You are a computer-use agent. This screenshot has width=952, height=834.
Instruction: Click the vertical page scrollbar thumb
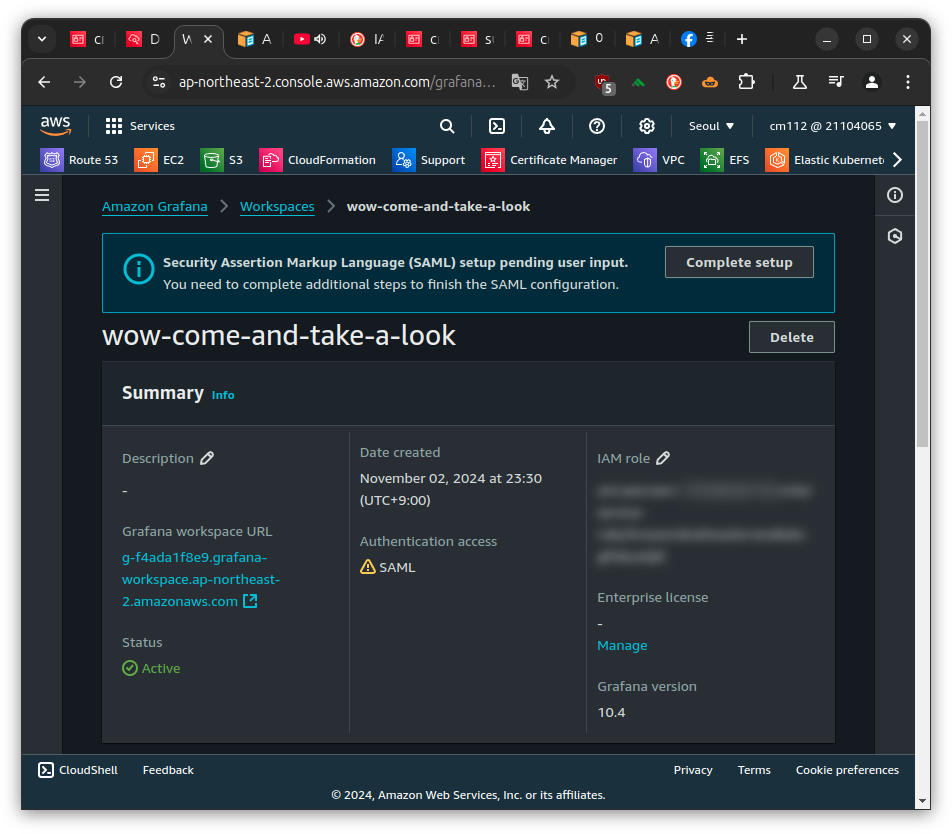pos(922,284)
